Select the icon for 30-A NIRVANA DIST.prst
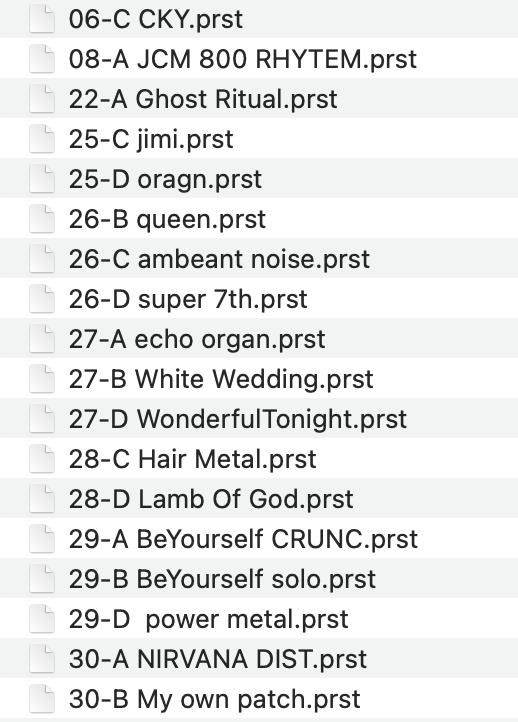Viewport: 518px width, 722px height. tap(42, 659)
